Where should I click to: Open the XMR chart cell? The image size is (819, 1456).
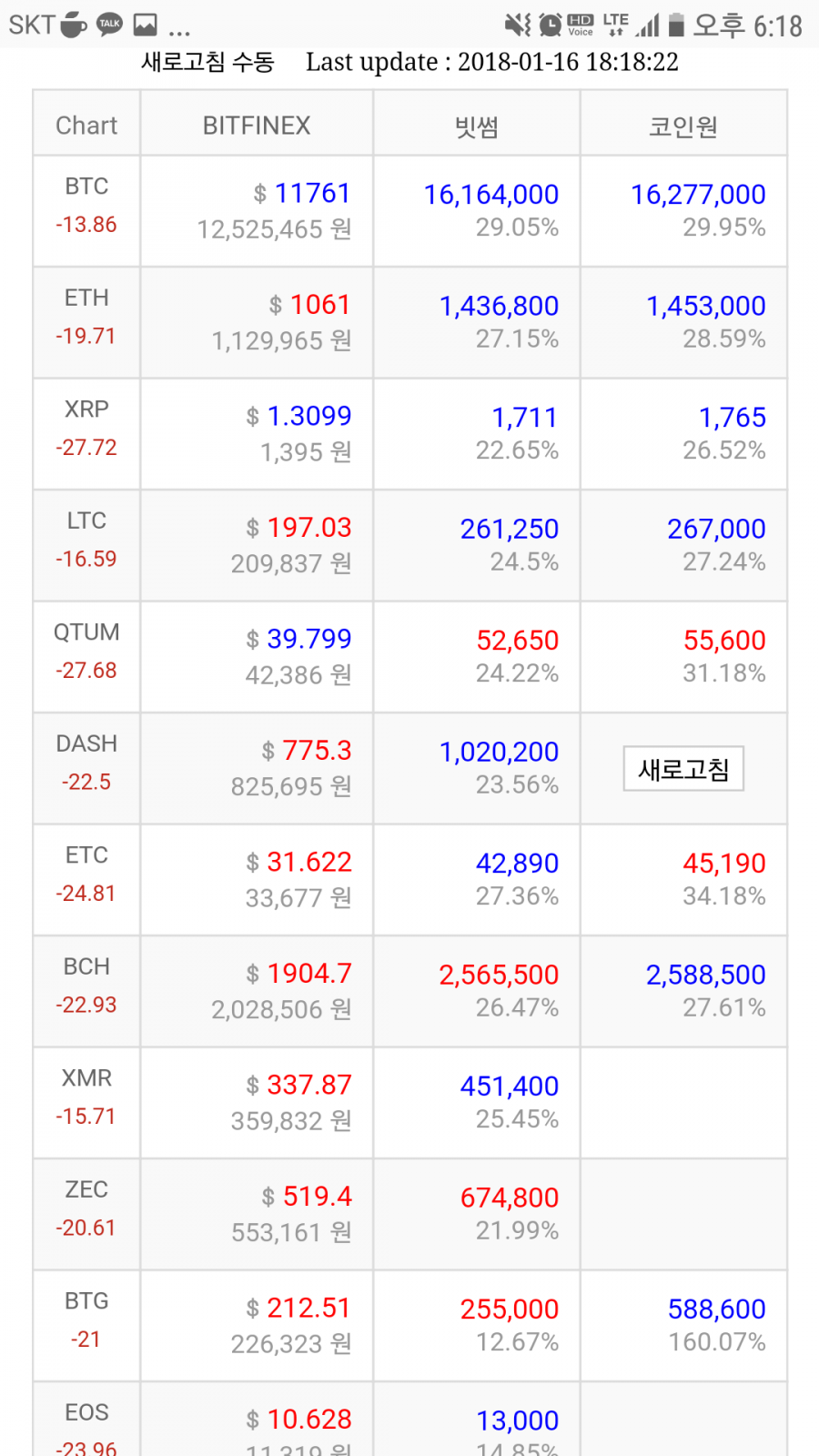pyautogui.click(x=86, y=1103)
